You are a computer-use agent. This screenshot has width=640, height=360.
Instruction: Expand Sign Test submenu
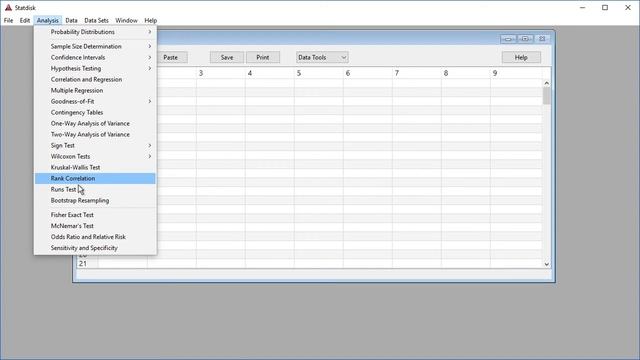[95, 145]
